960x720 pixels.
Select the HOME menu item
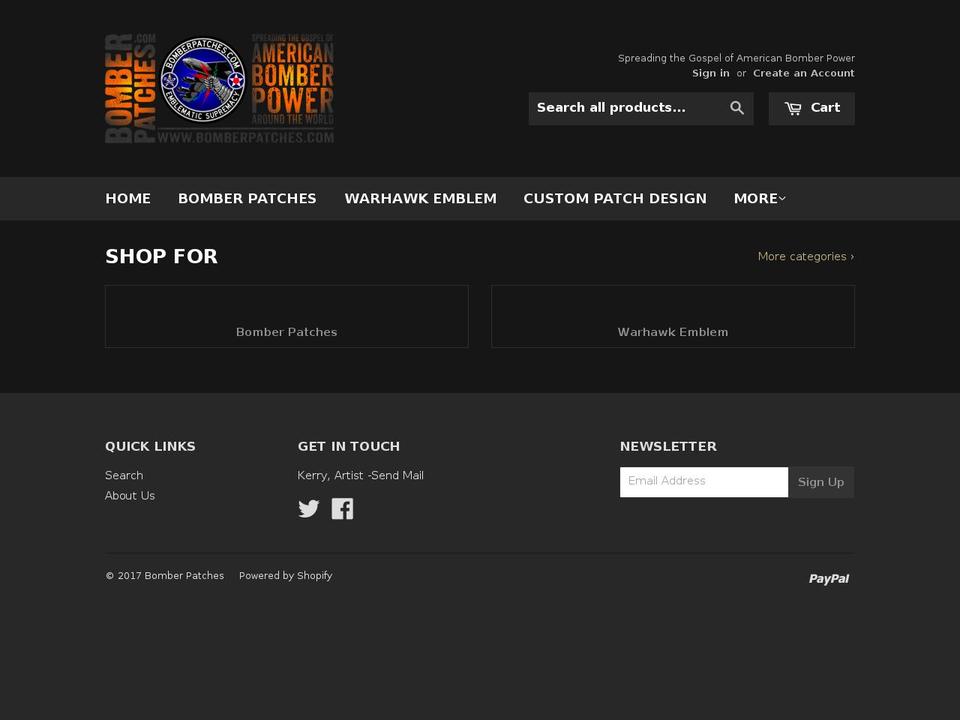[x=128, y=198]
